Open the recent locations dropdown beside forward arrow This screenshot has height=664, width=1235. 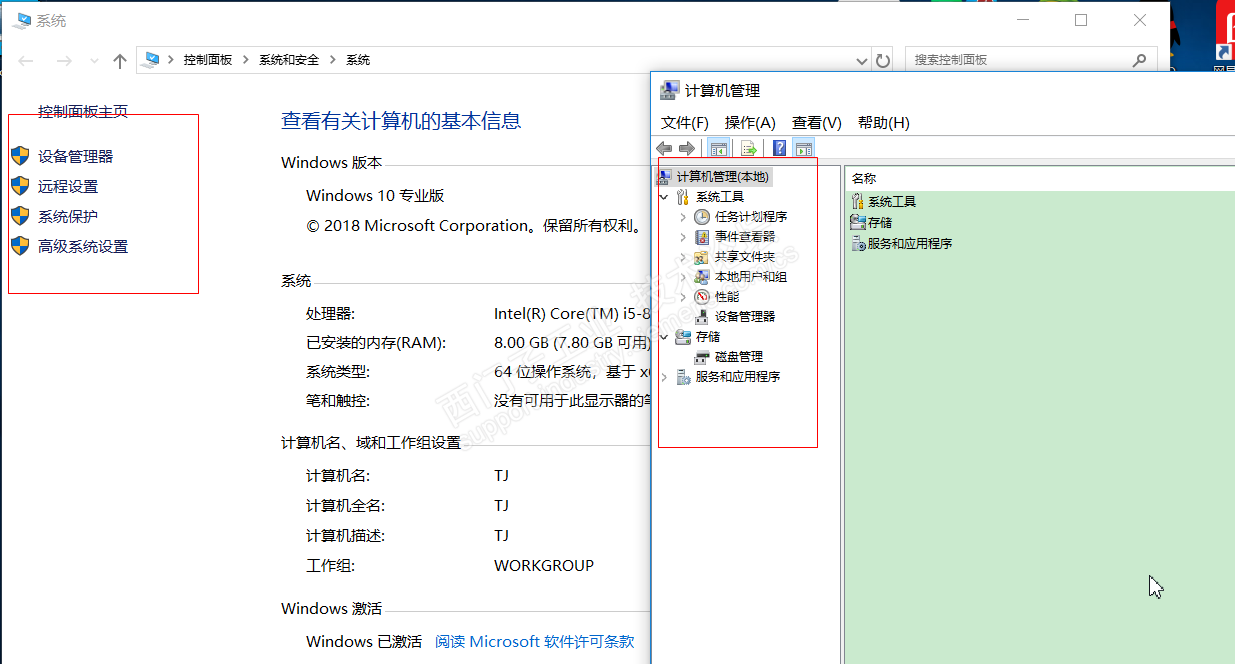coord(94,61)
